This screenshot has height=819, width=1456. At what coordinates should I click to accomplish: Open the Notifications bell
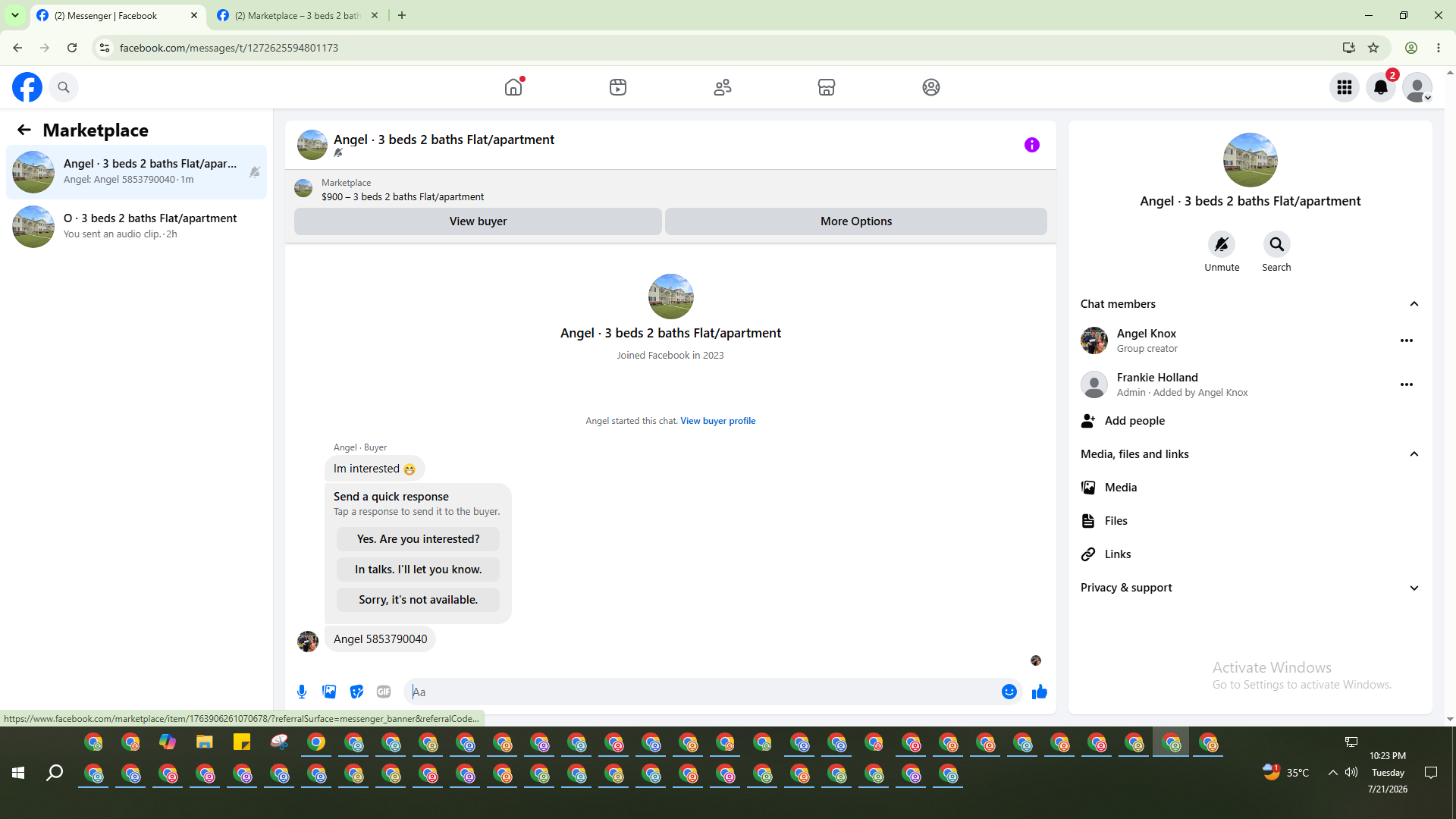pos(1381,87)
